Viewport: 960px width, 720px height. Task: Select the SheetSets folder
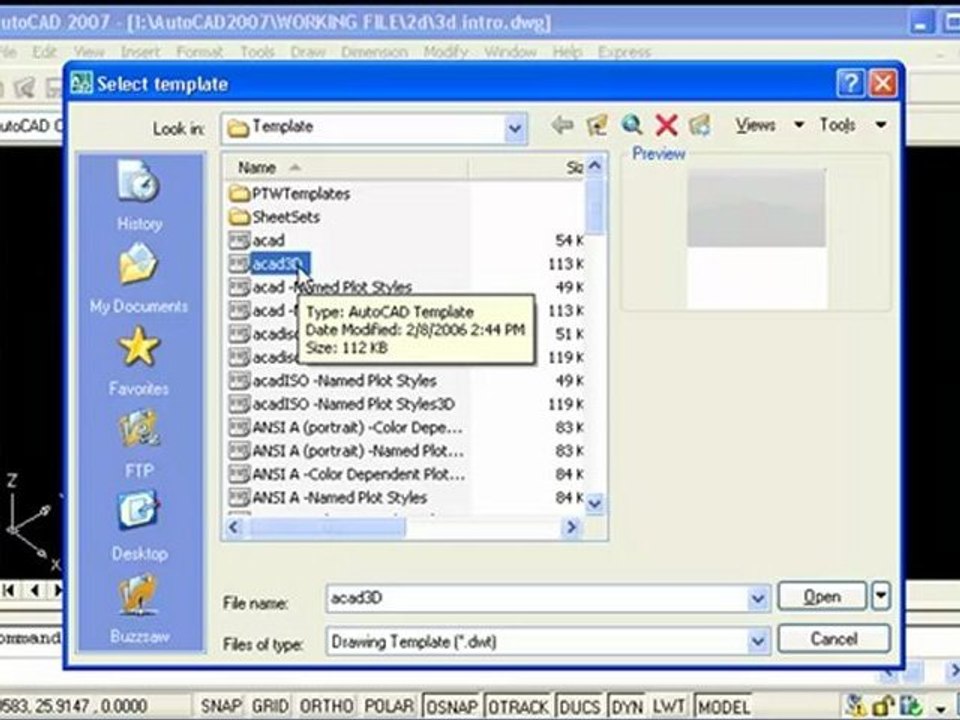(x=274, y=217)
